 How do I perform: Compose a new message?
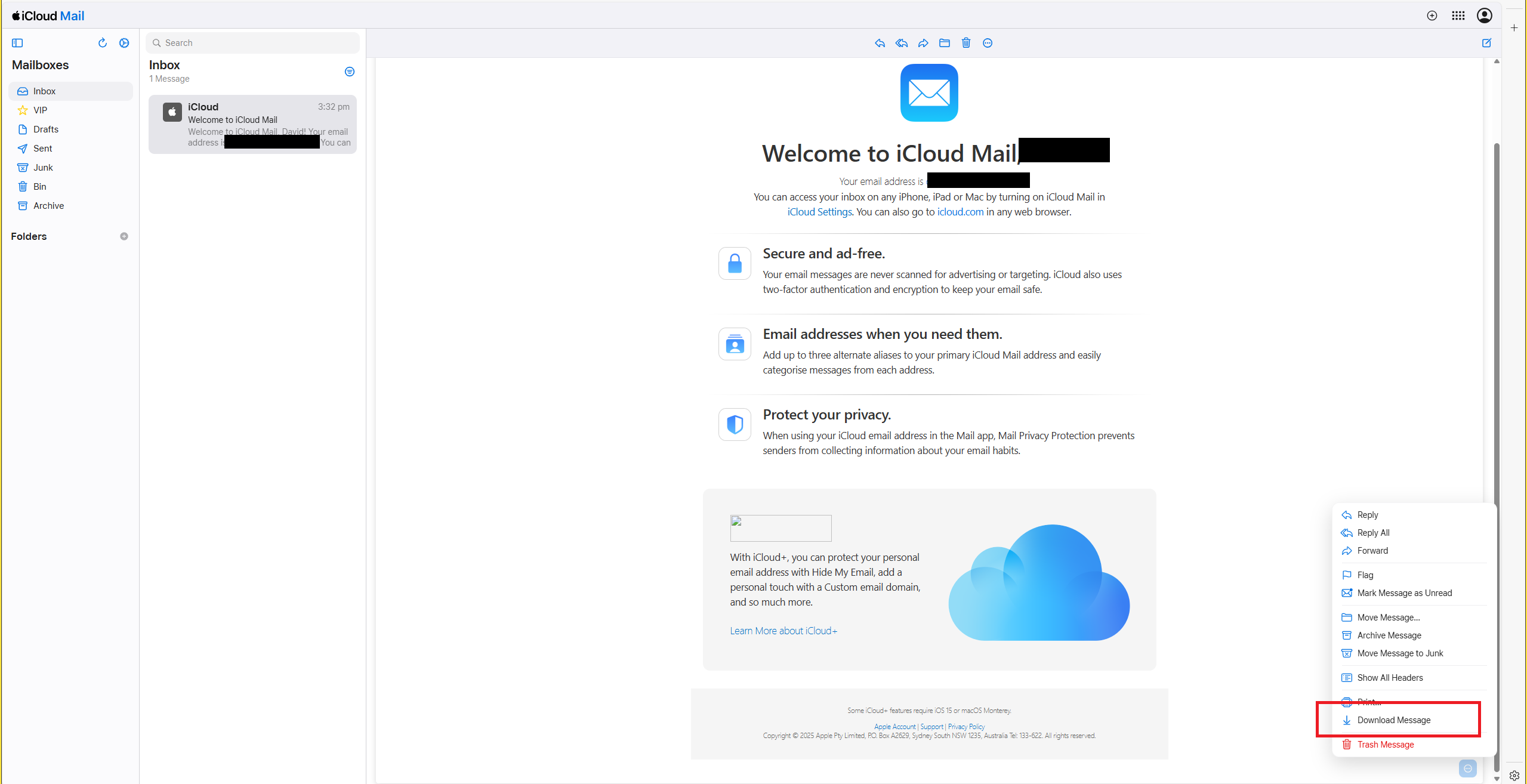(x=1486, y=43)
